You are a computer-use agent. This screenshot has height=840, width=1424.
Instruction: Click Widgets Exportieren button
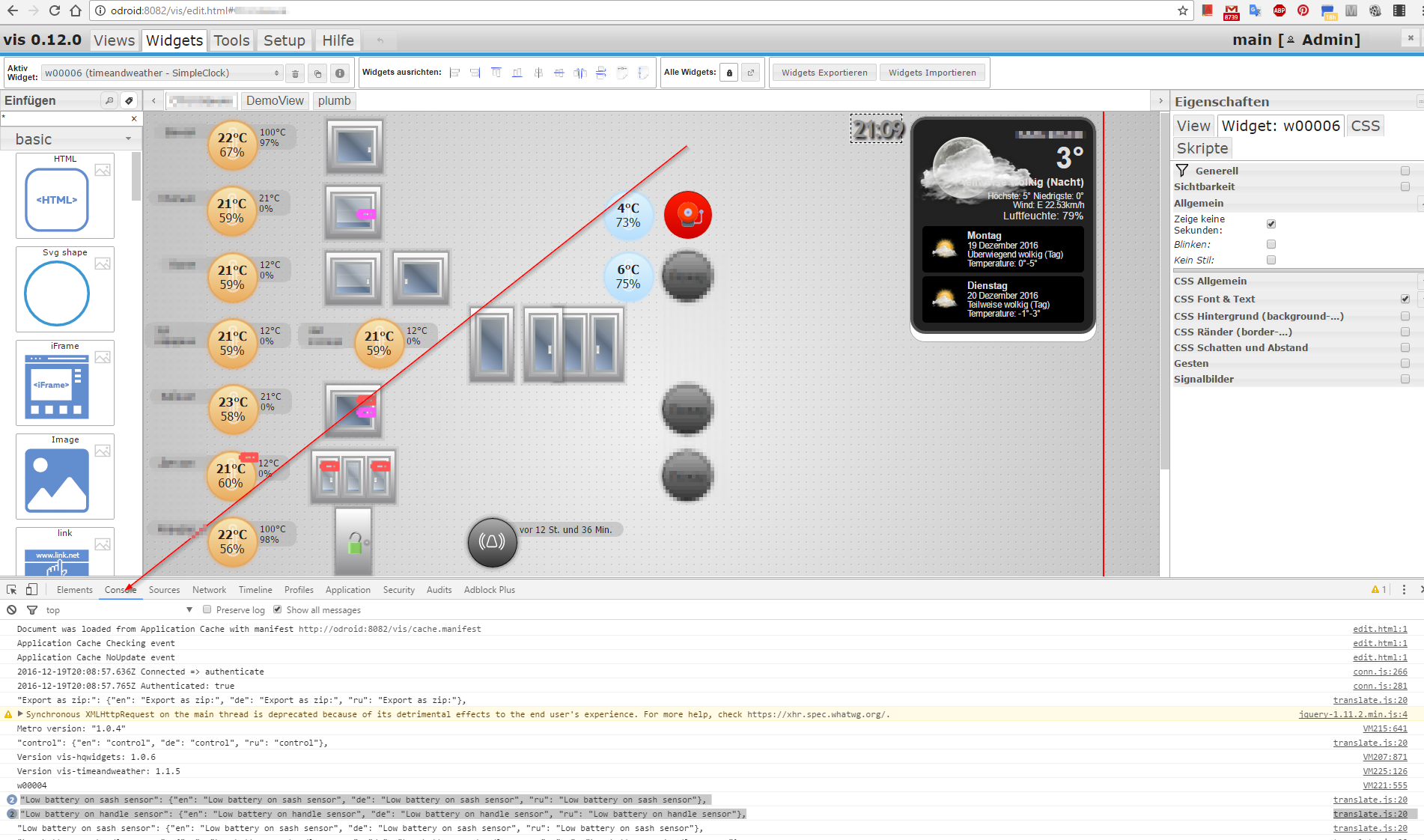click(x=824, y=73)
